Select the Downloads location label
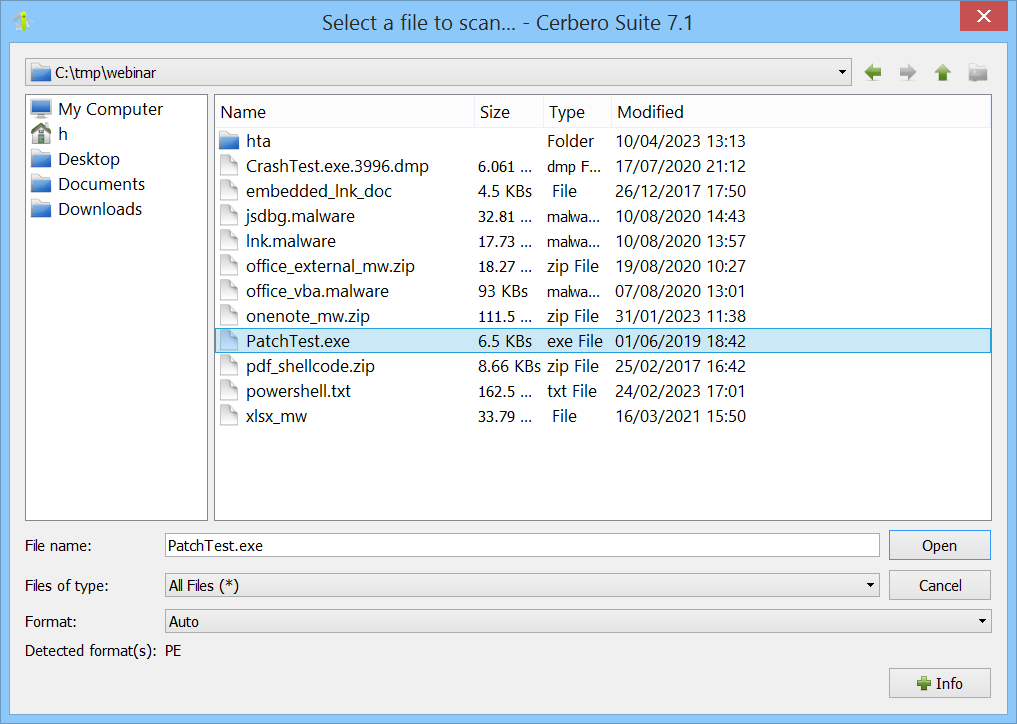 100,209
